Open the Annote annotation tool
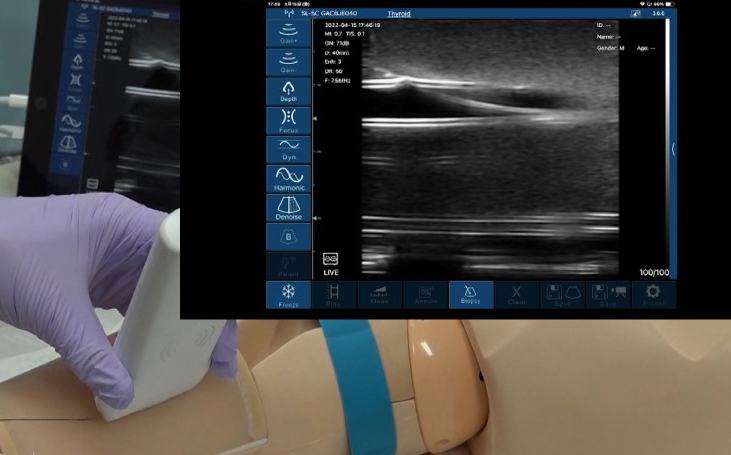The image size is (731, 455). coord(425,295)
